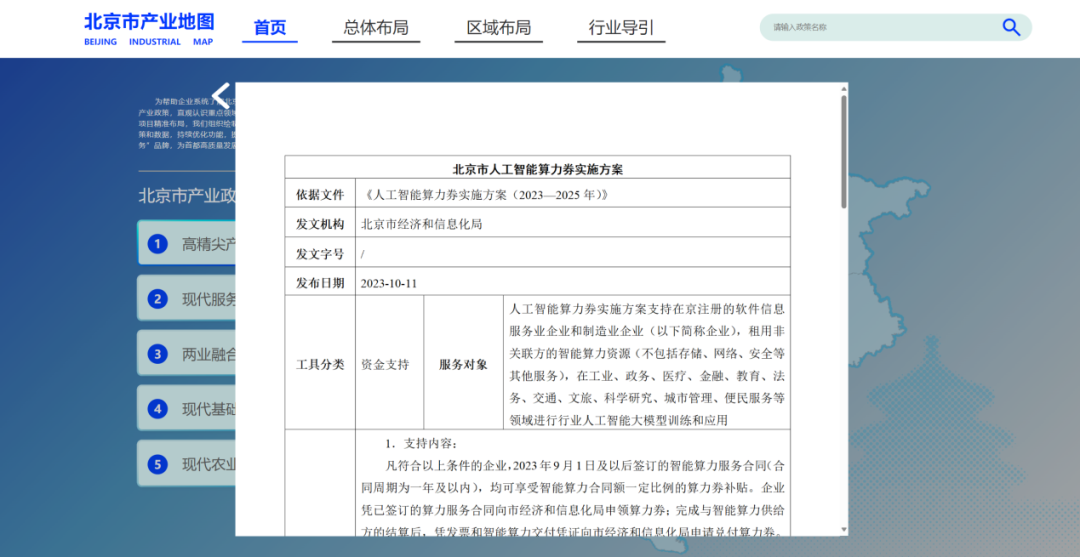1080x557 pixels.
Task: Click the 发文机构 row label
Action: coord(320,224)
